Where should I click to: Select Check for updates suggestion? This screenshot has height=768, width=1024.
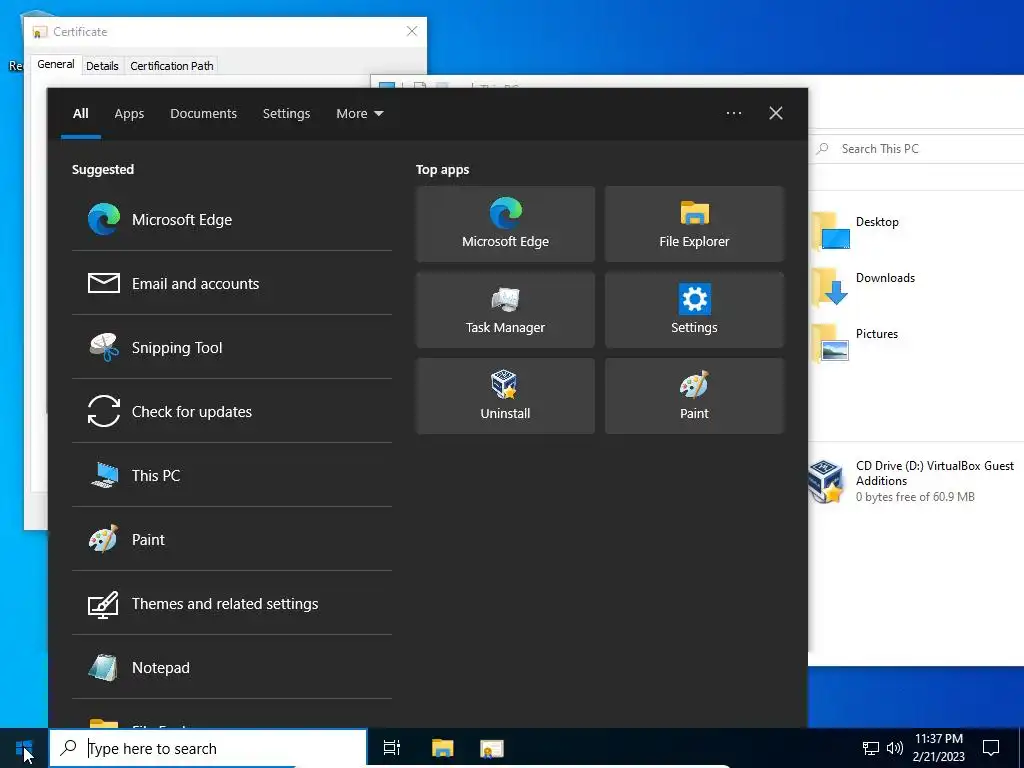click(231, 411)
